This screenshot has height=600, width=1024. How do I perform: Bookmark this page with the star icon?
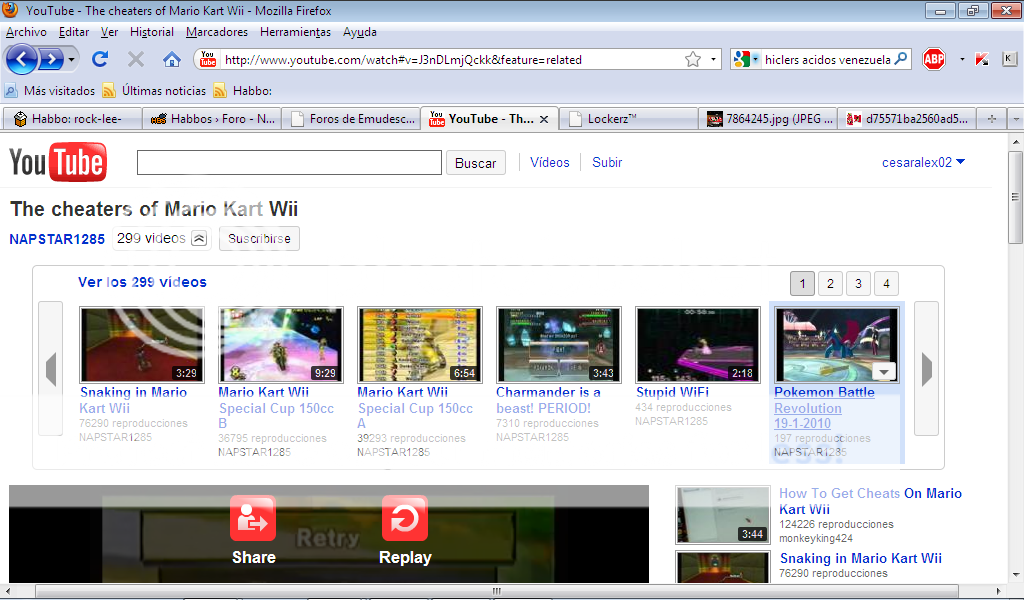point(692,60)
